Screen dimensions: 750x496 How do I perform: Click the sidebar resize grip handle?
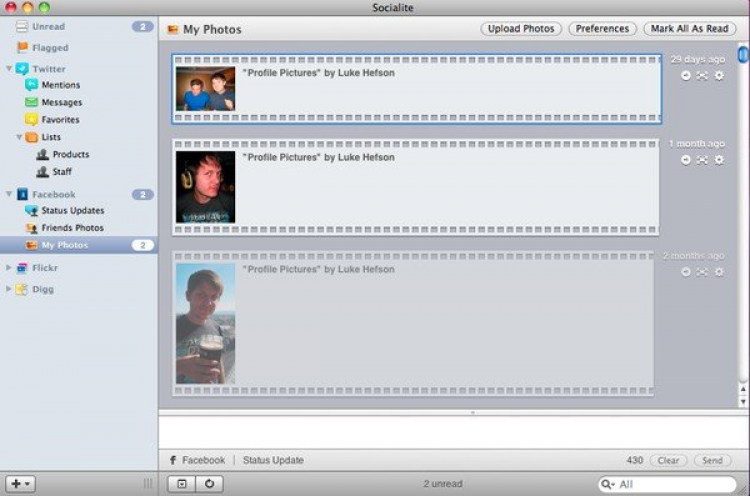(x=148, y=484)
